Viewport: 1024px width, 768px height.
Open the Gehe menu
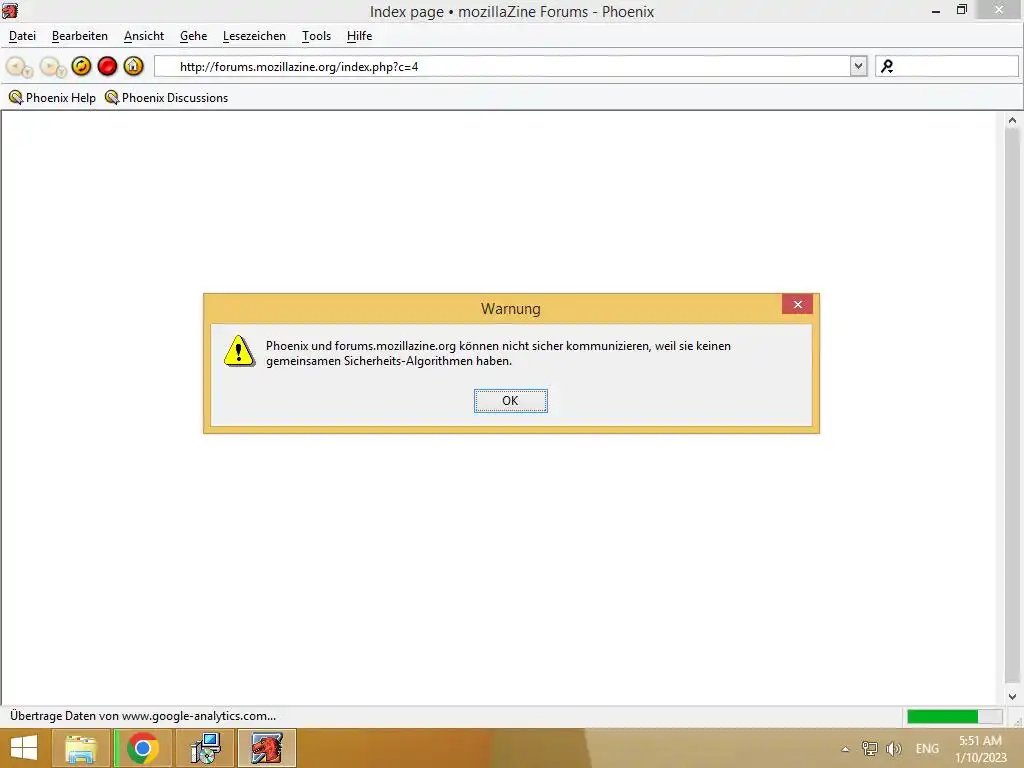(193, 36)
